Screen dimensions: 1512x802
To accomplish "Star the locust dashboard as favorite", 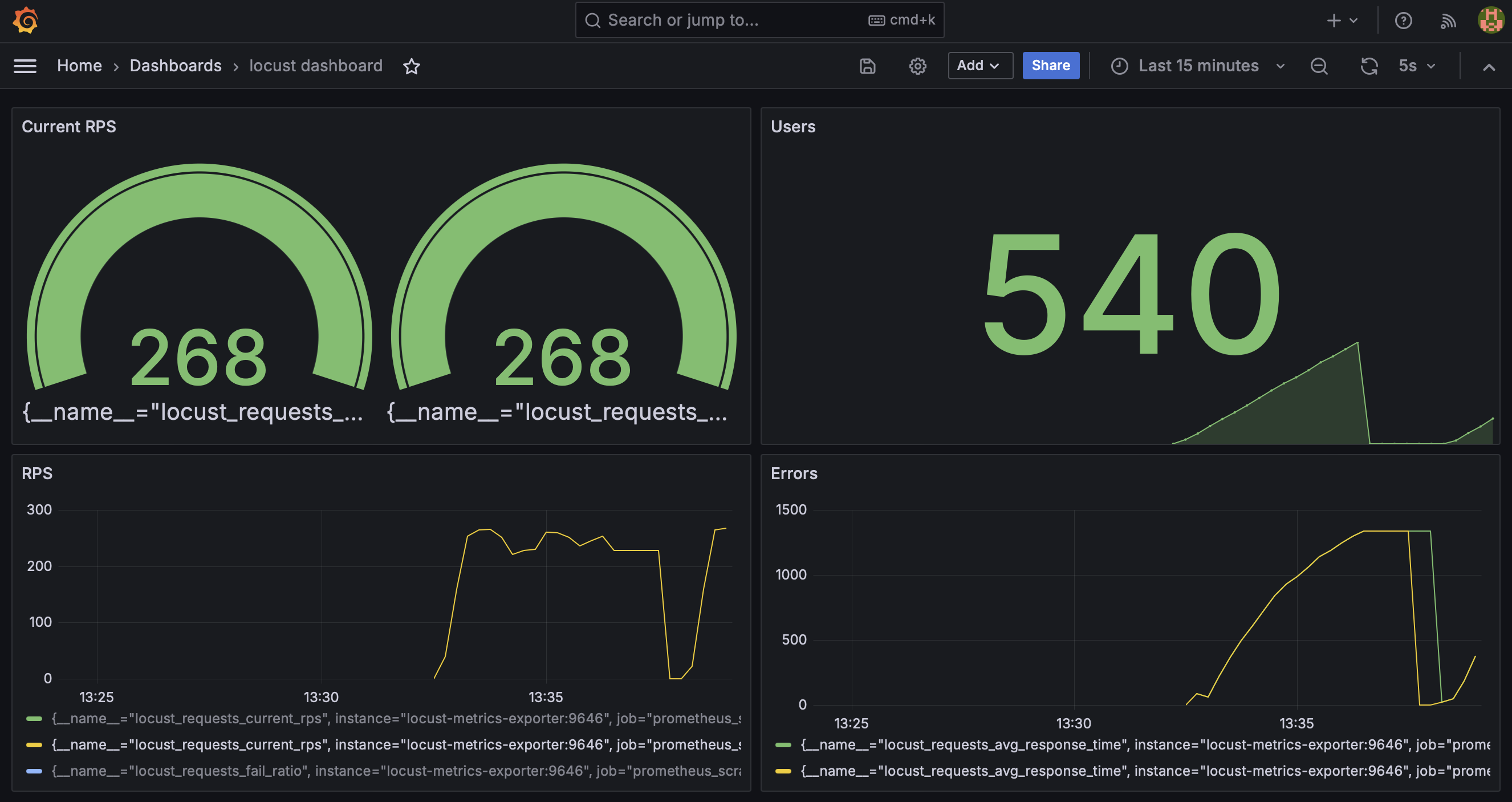I will click(412, 66).
